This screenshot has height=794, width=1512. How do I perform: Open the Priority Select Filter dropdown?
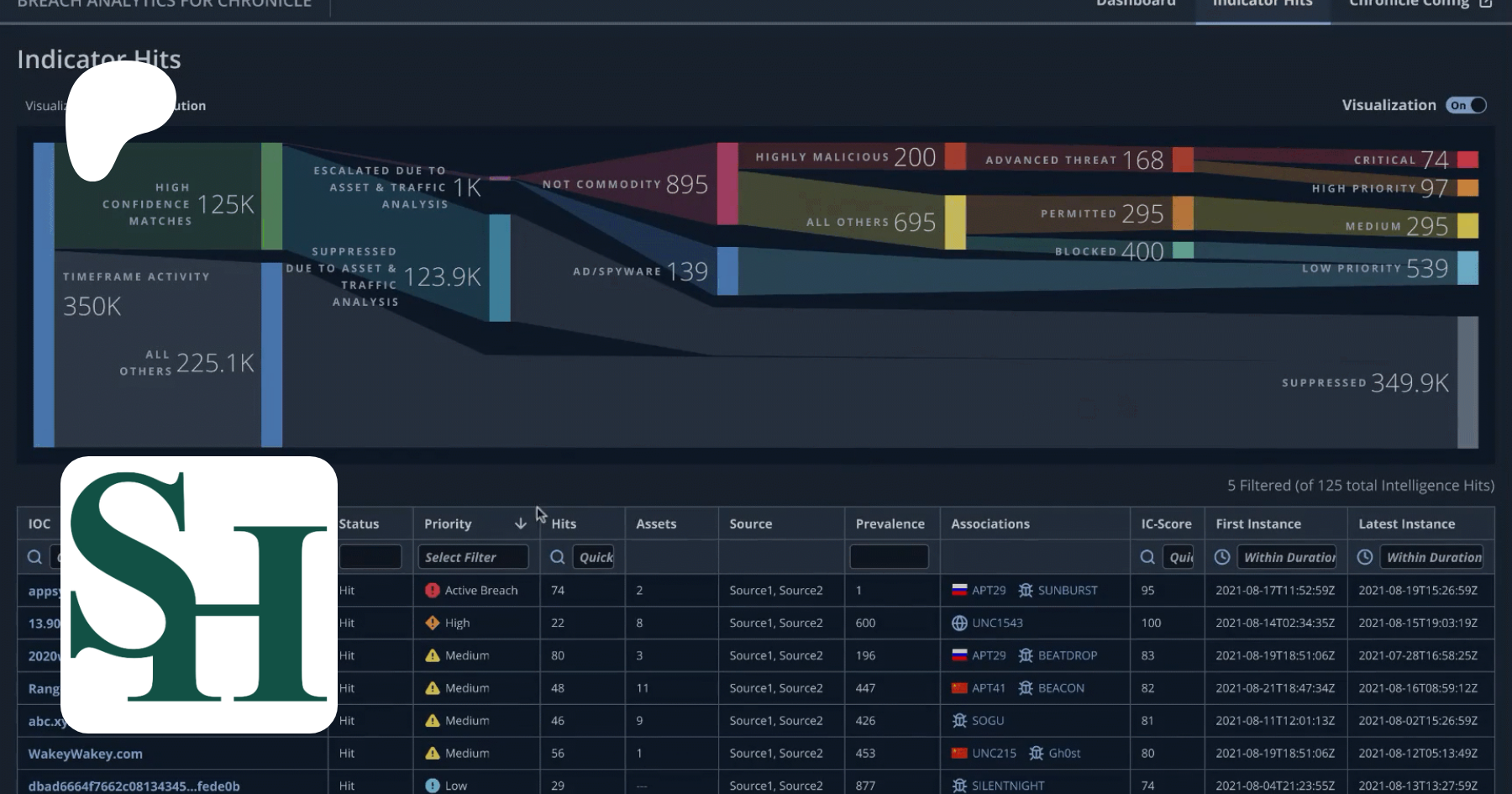coord(473,557)
